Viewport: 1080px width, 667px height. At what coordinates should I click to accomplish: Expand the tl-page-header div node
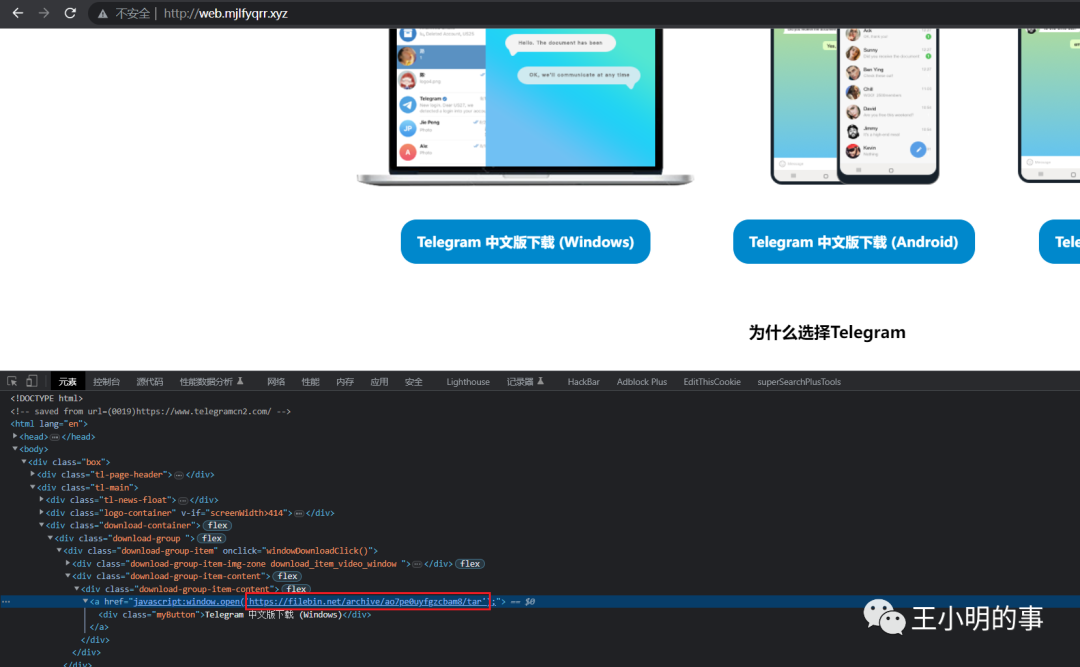click(x=32, y=474)
